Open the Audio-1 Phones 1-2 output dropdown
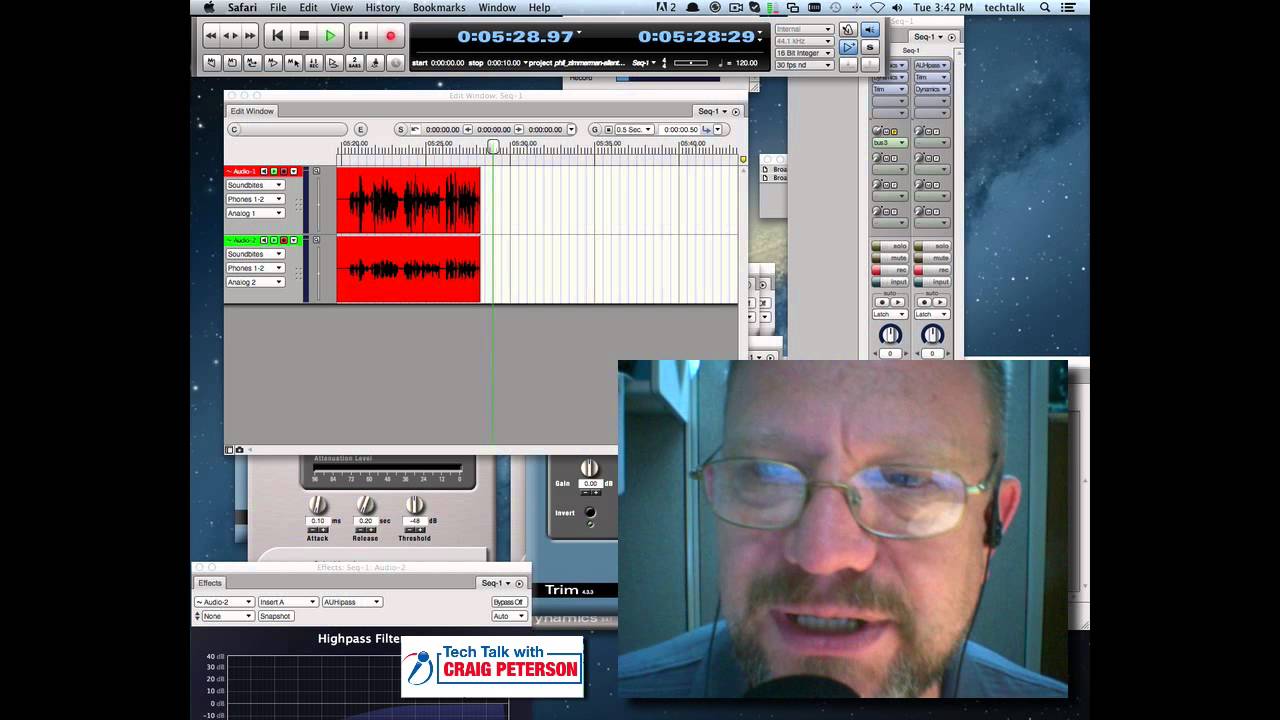 [255, 199]
